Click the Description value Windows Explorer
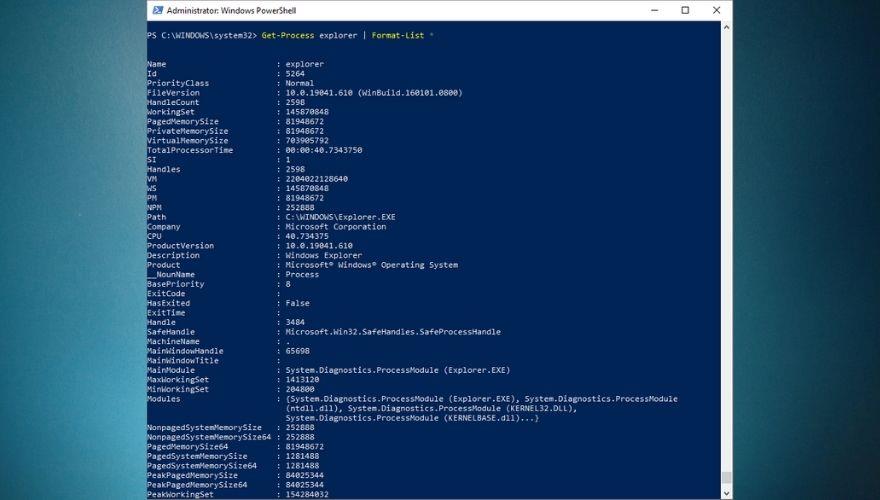The width and height of the screenshot is (880, 500). click(323, 255)
